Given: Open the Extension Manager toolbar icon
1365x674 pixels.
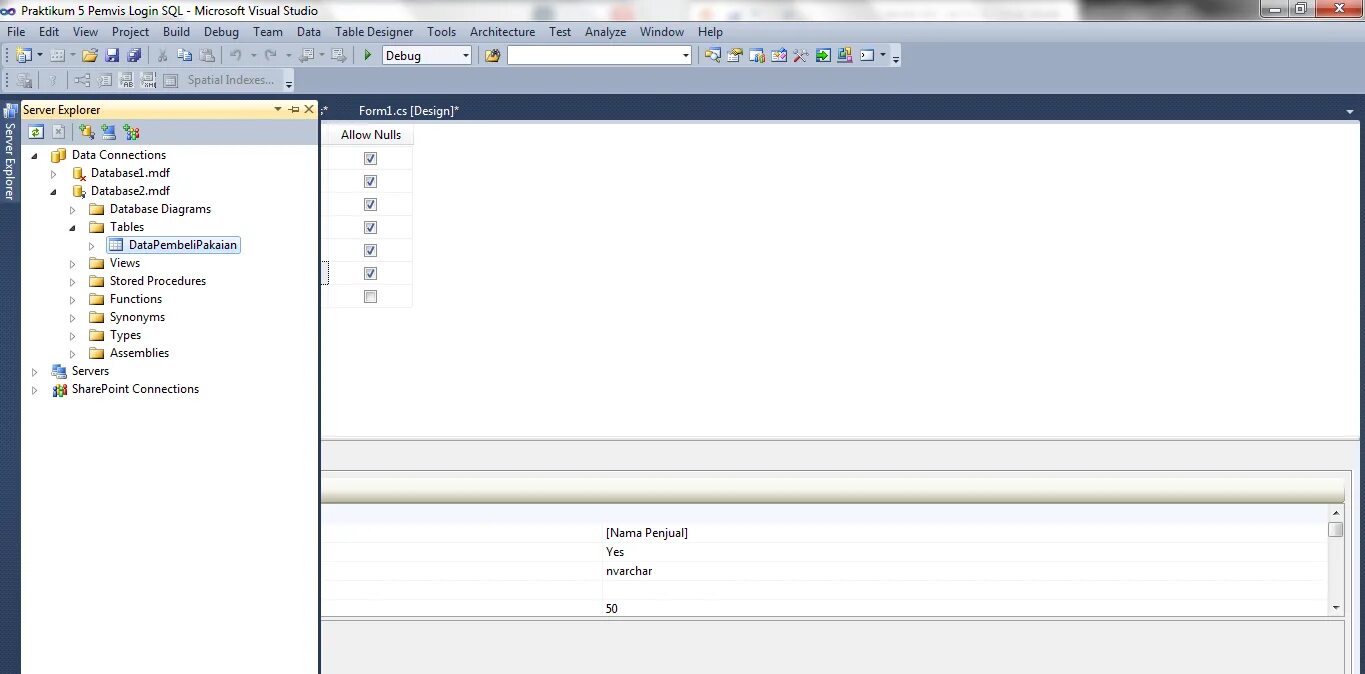Looking at the screenshot, I should (845, 55).
